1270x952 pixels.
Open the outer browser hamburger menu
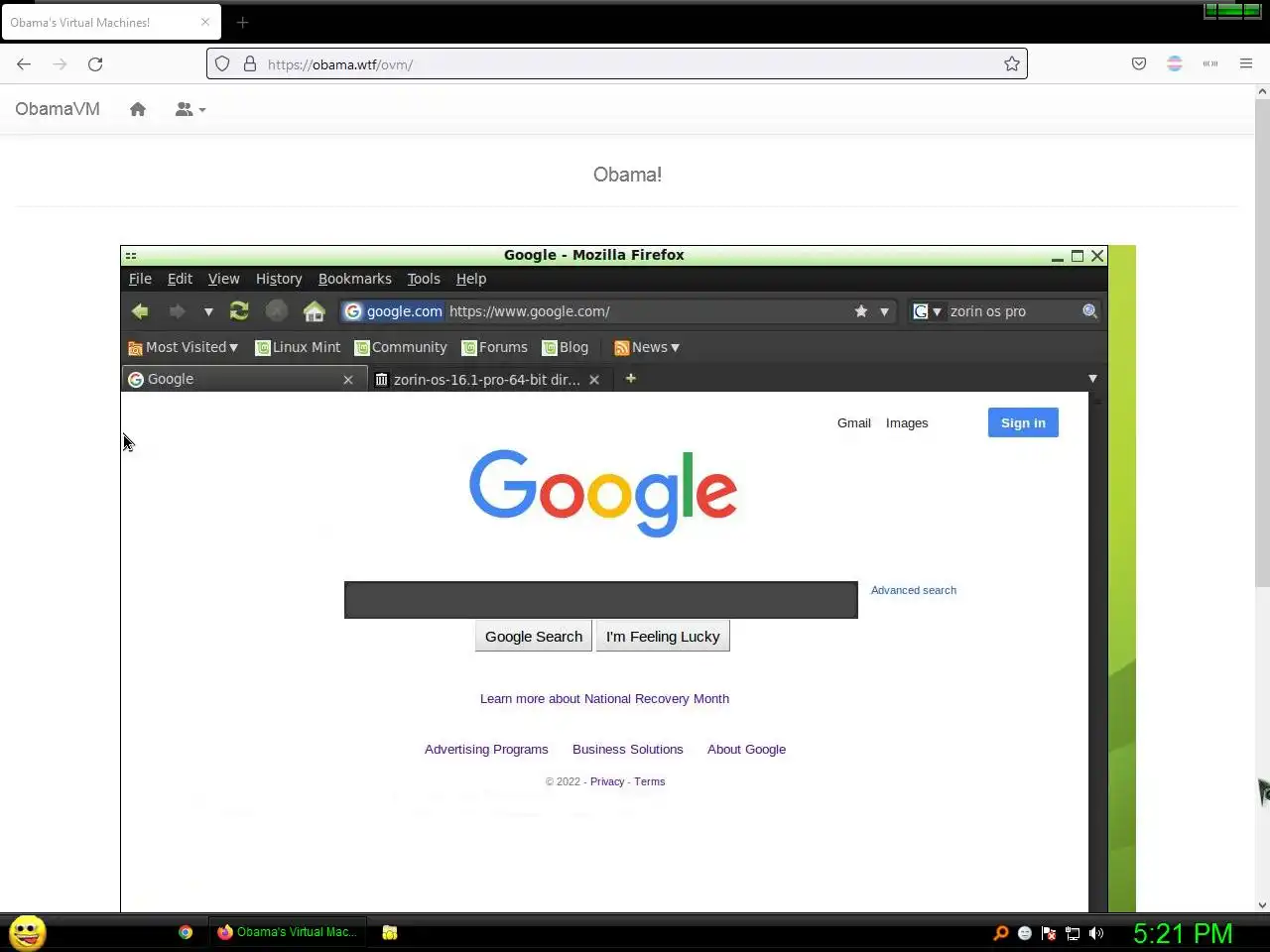1246,64
